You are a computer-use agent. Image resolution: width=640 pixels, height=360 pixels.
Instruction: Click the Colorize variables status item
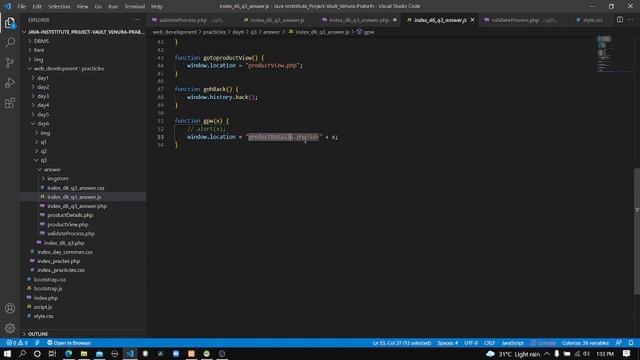(585, 343)
